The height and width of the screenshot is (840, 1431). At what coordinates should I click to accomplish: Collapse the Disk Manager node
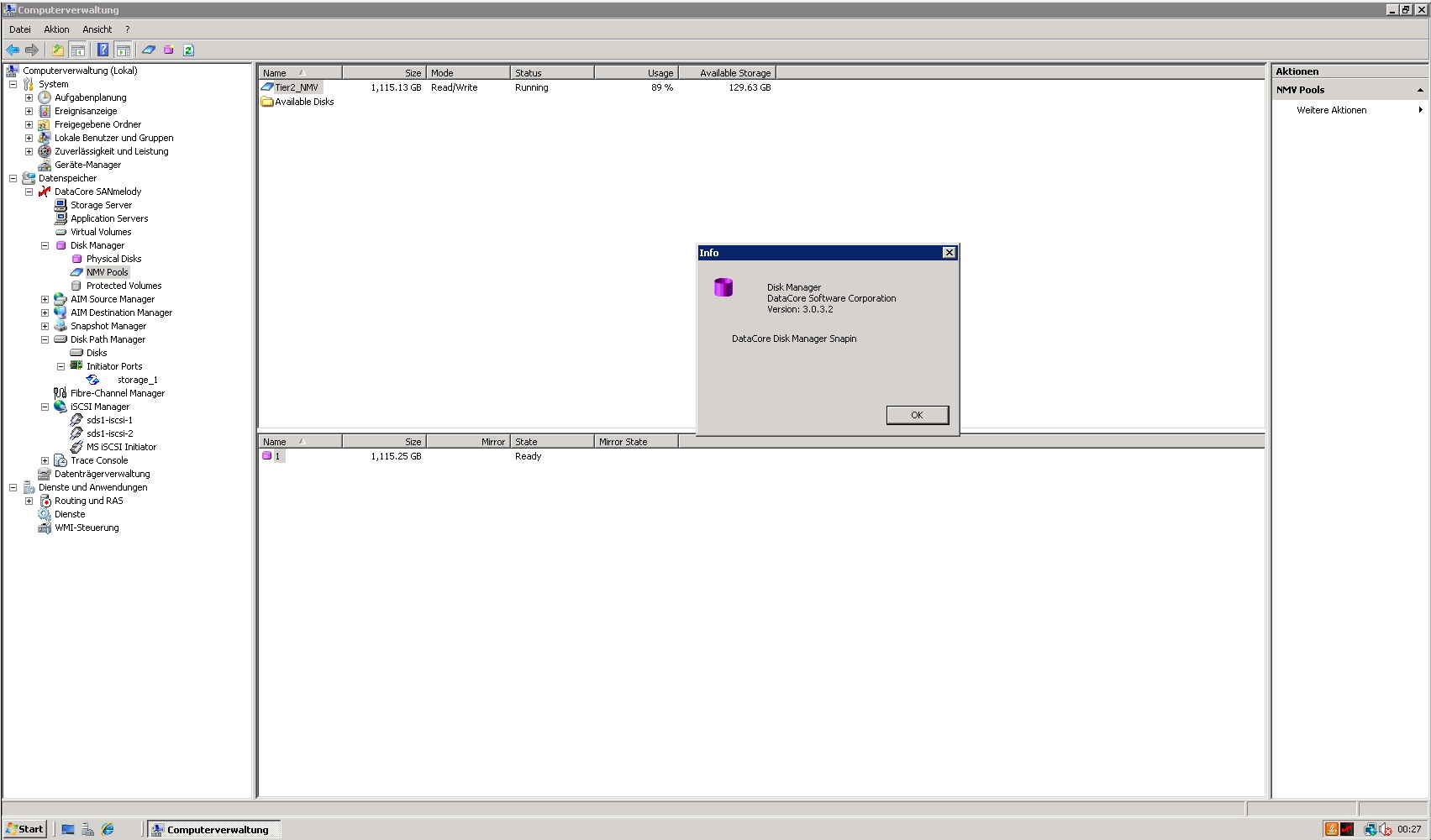[45, 245]
